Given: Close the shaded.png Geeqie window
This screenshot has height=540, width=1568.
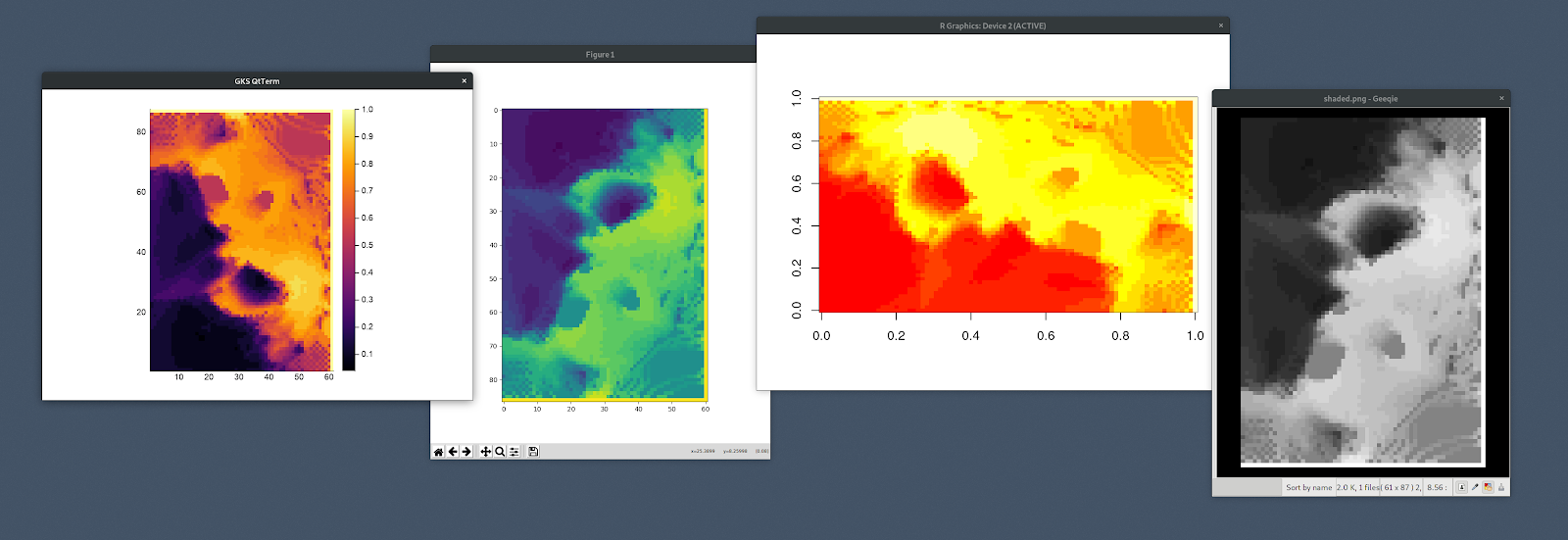Looking at the screenshot, I should (x=1501, y=98).
